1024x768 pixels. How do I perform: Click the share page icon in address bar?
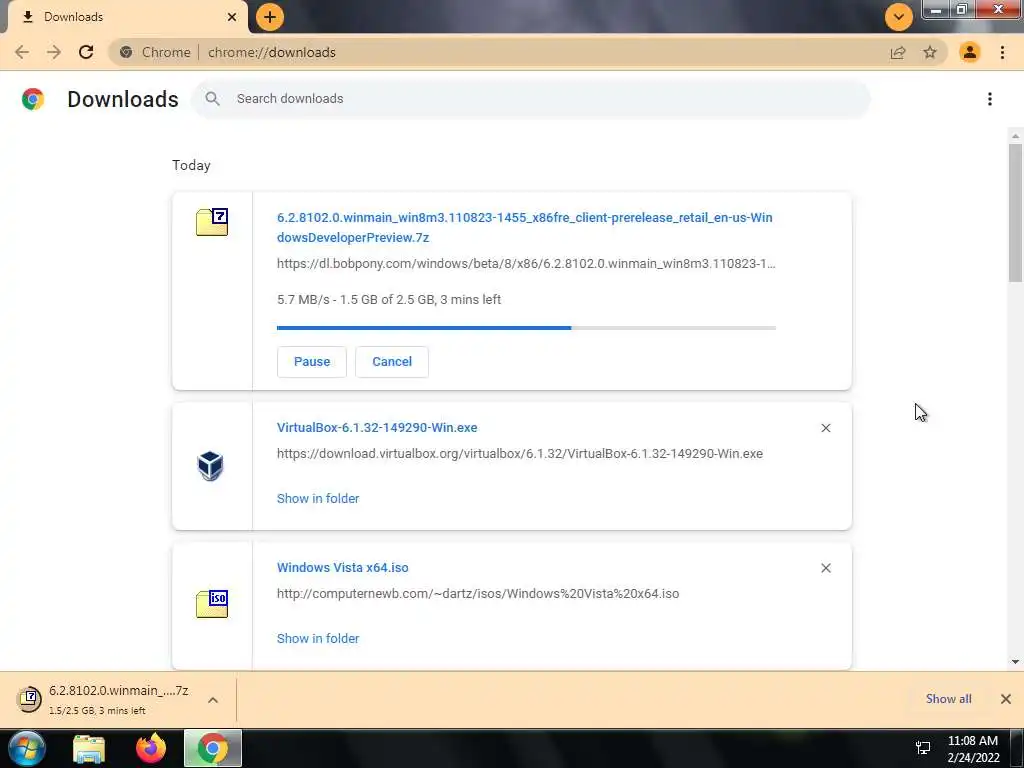tap(898, 52)
